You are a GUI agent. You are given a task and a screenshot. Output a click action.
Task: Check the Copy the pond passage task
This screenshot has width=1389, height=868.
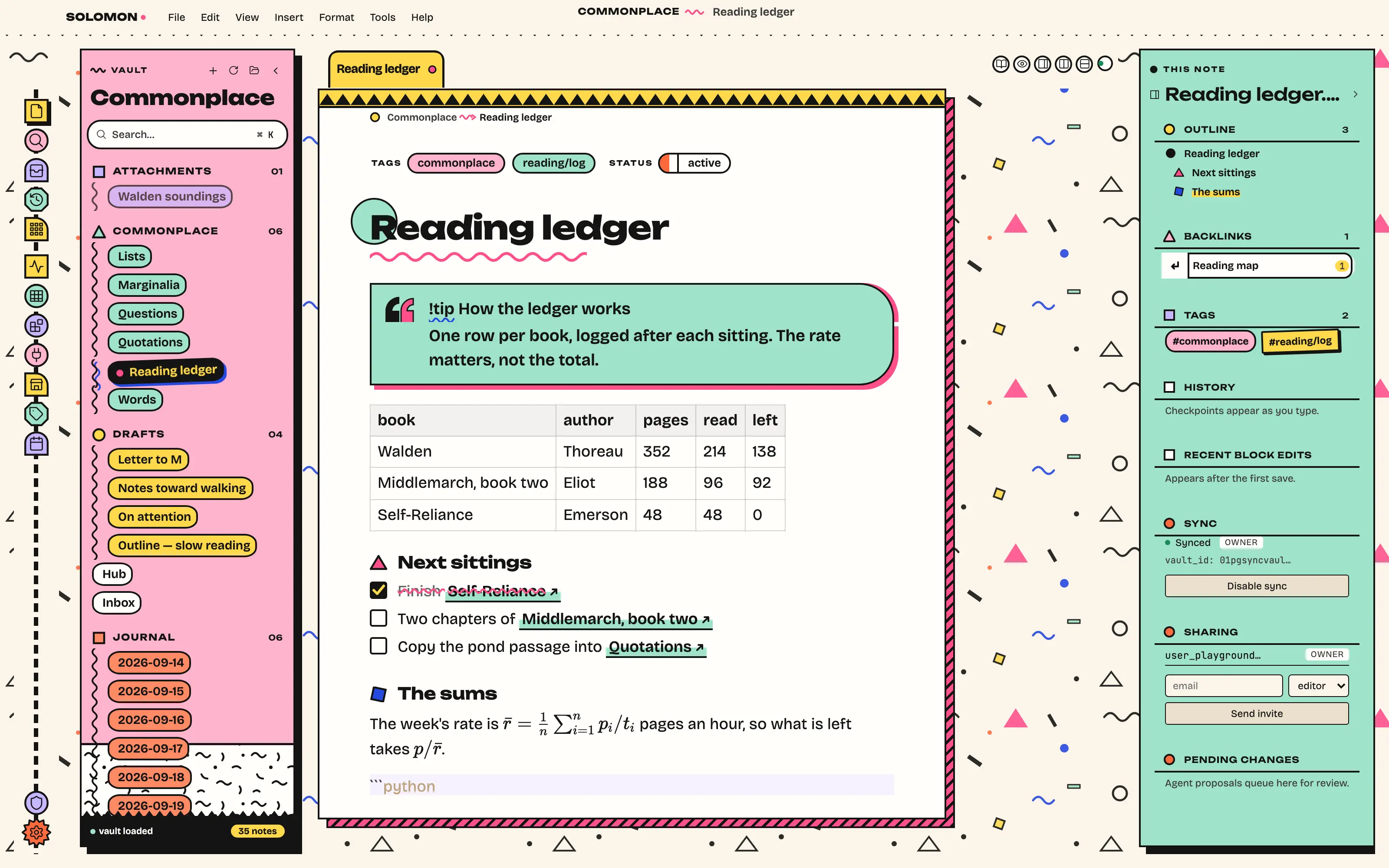click(378, 646)
